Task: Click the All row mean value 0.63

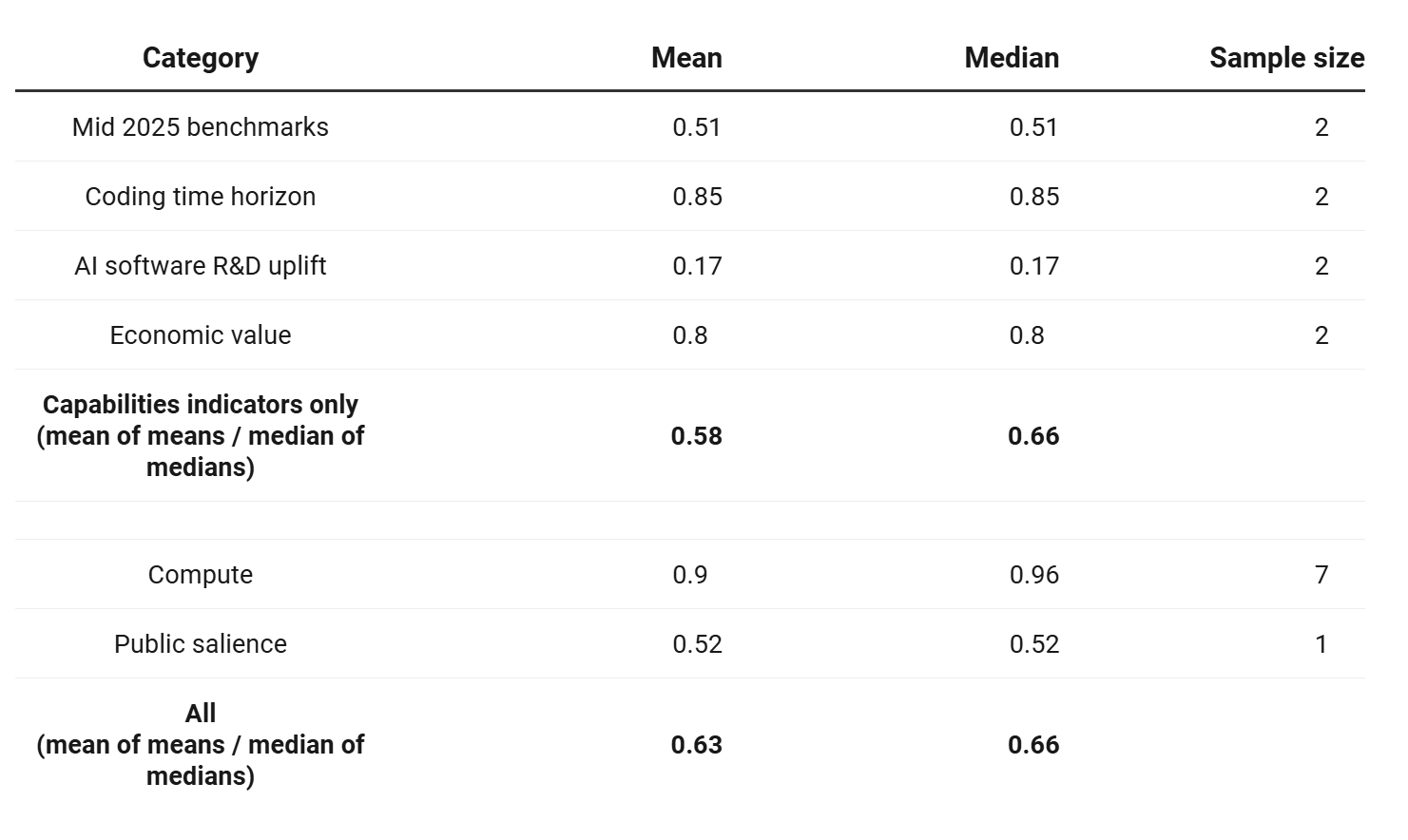Action: click(696, 745)
